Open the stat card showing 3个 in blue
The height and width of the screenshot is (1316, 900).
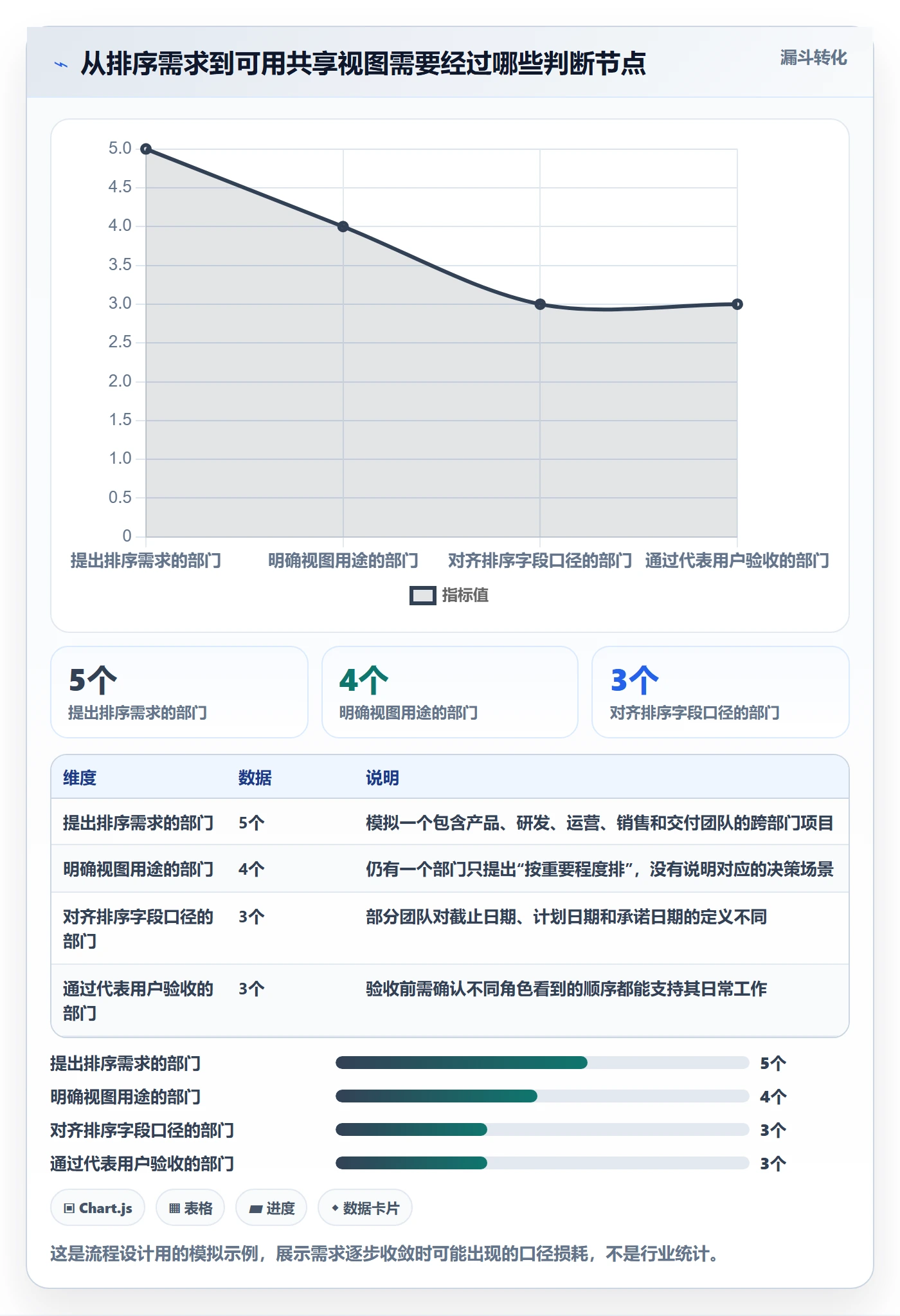coord(721,692)
